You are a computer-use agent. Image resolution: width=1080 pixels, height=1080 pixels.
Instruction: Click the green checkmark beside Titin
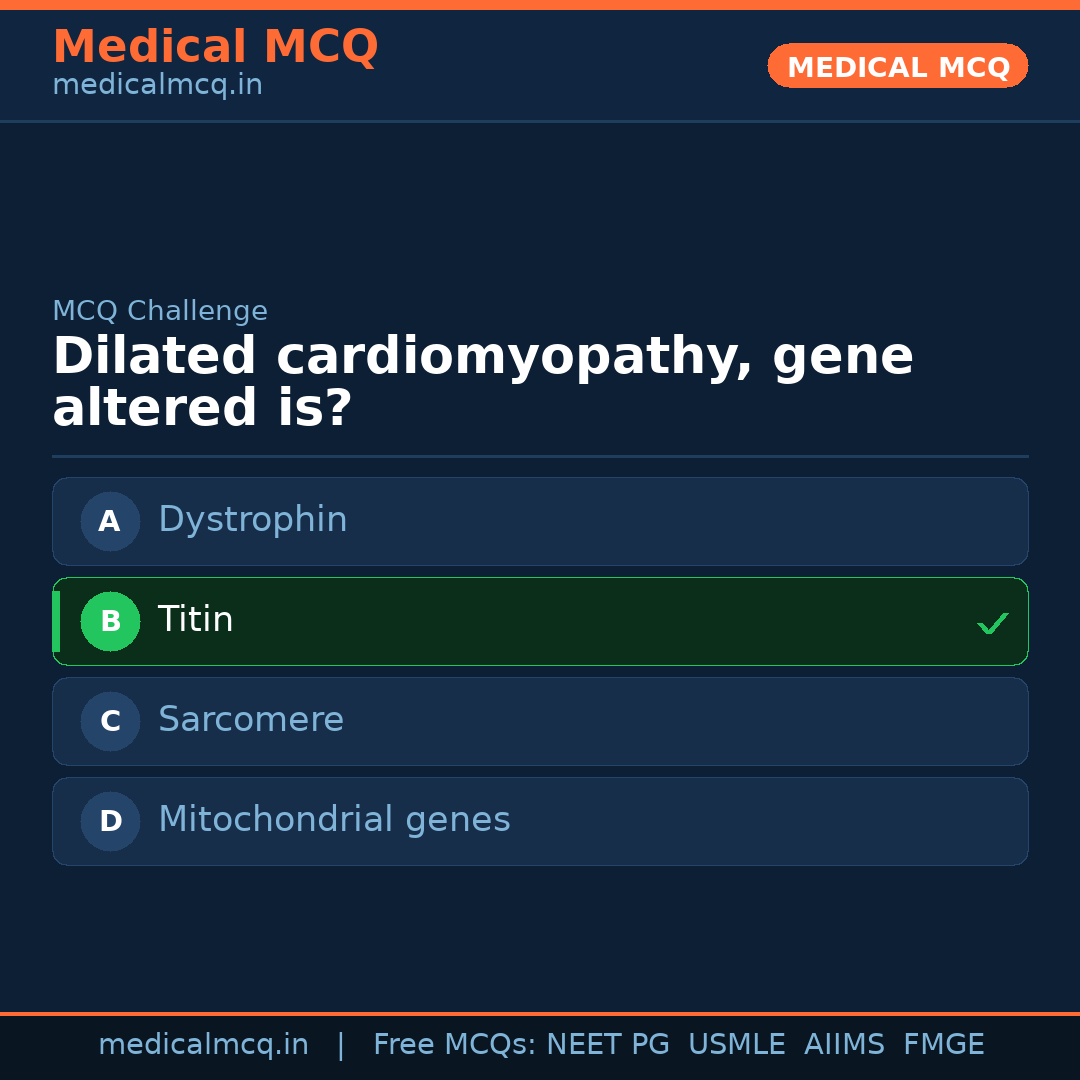(992, 623)
